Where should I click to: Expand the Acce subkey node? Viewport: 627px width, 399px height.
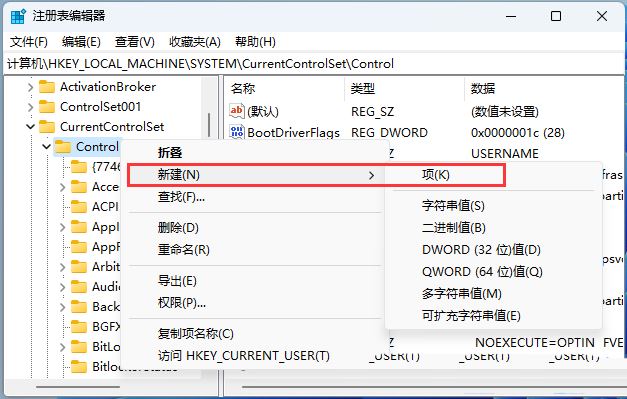(x=62, y=187)
